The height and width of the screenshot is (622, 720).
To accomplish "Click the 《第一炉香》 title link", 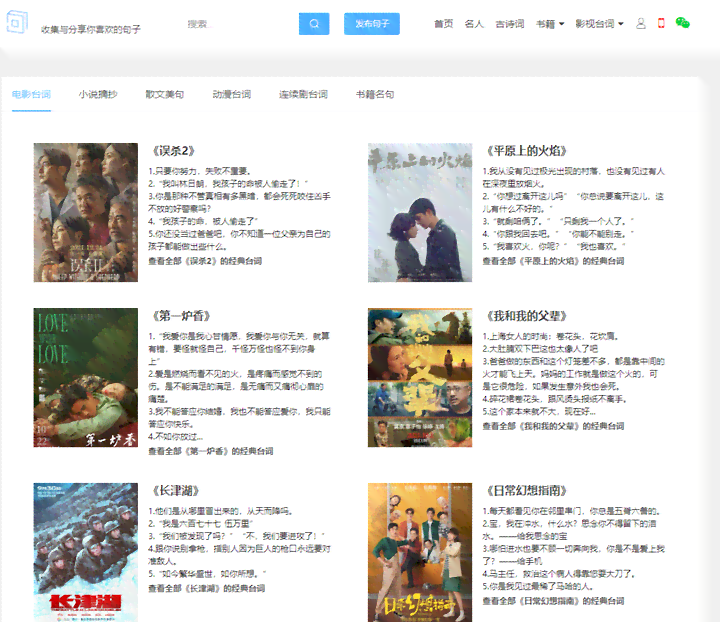I will [x=181, y=316].
